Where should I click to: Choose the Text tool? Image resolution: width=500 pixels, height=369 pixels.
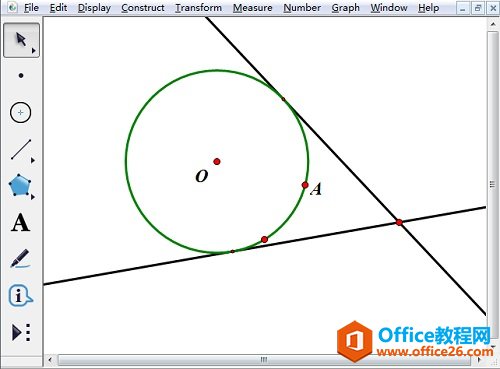click(x=21, y=223)
